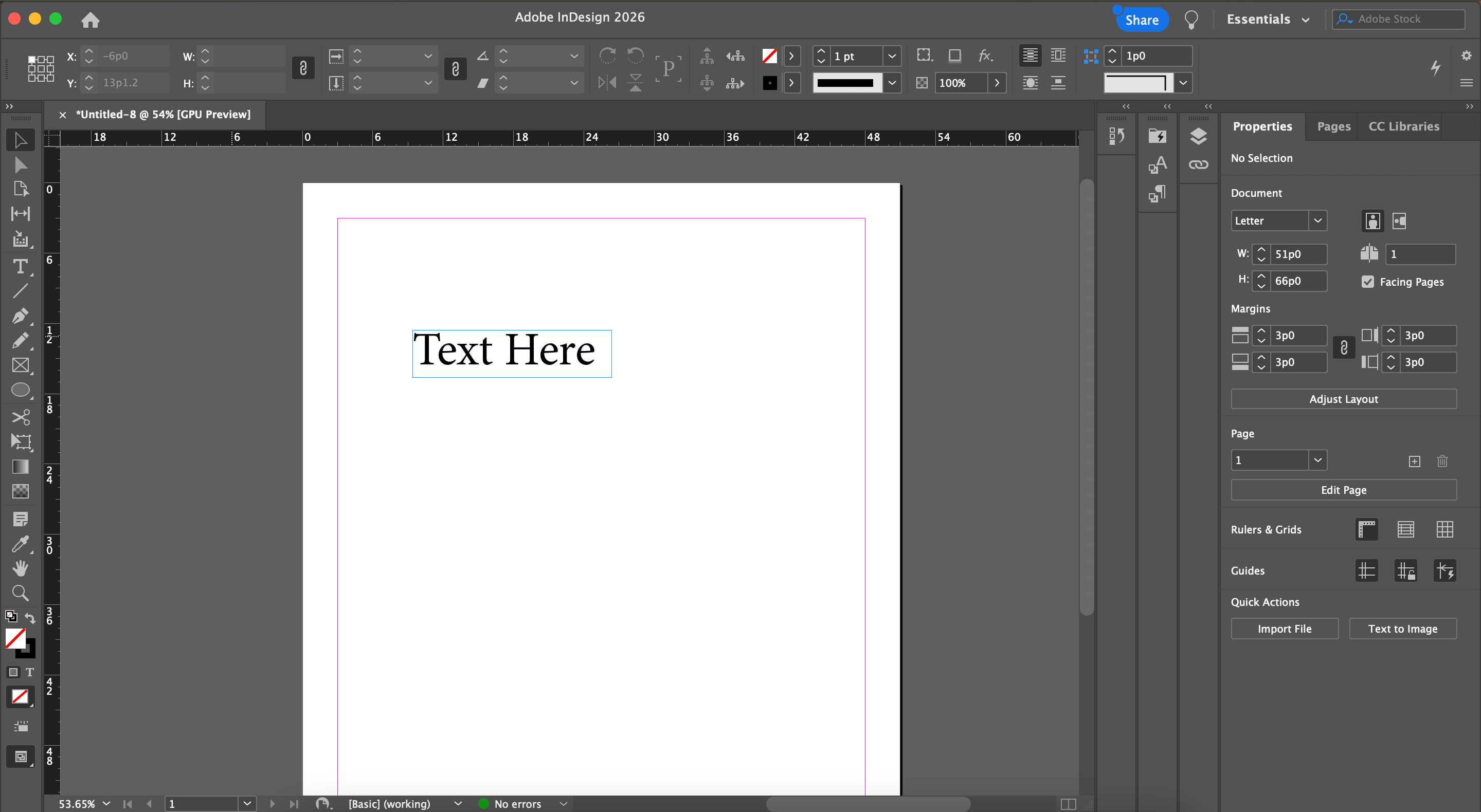The image size is (1481, 812).
Task: Switch to the CC Libraries tab
Action: tap(1403, 126)
